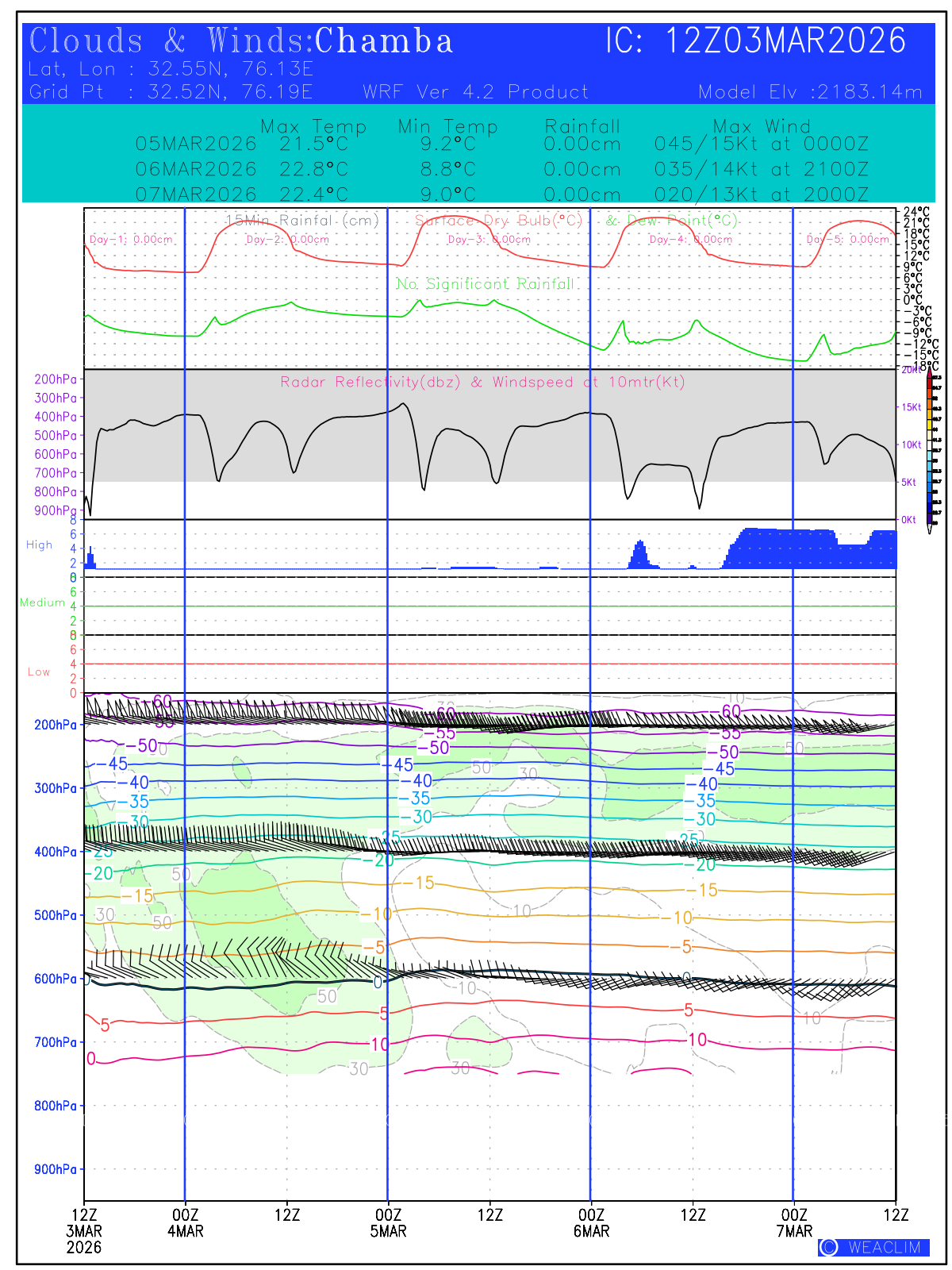Click the Rainfall column header

pyautogui.click(x=582, y=126)
